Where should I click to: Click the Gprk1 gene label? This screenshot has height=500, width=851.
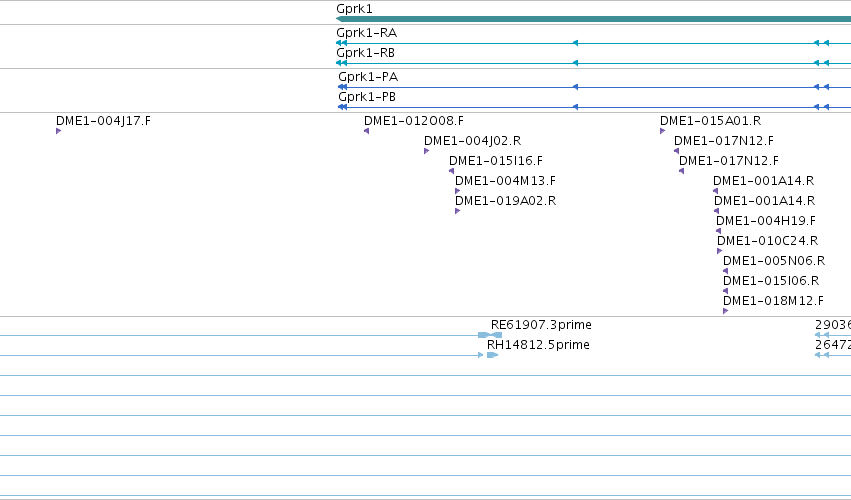point(354,9)
